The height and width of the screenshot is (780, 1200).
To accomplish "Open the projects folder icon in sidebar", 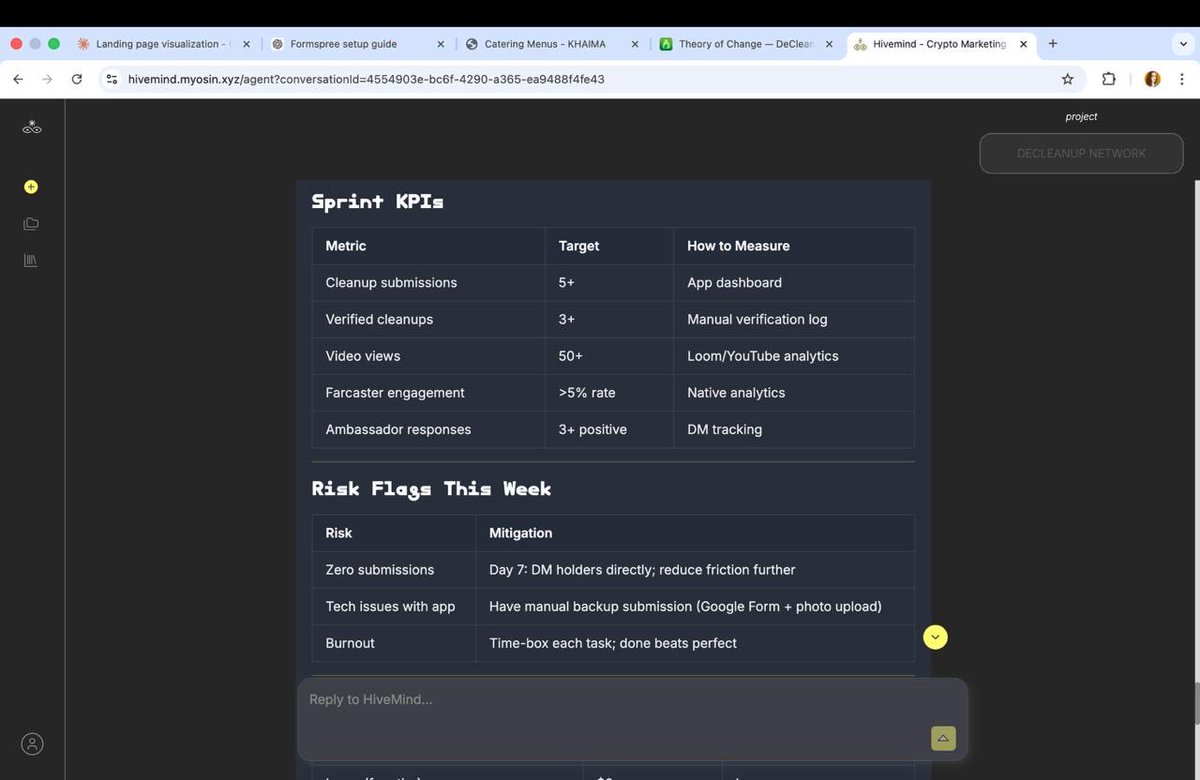I will [x=30, y=223].
